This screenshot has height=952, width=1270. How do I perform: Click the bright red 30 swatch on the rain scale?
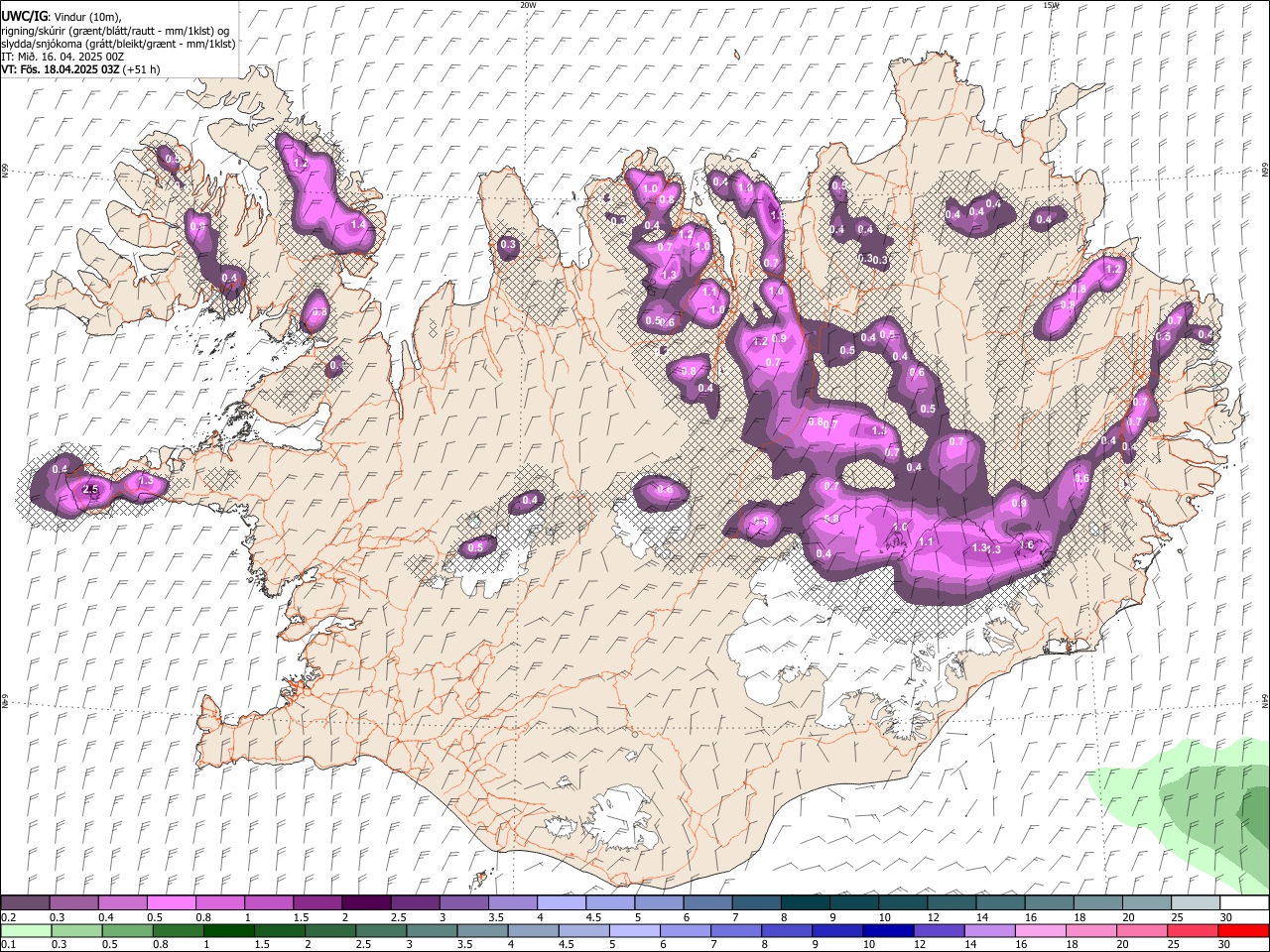1244,930
